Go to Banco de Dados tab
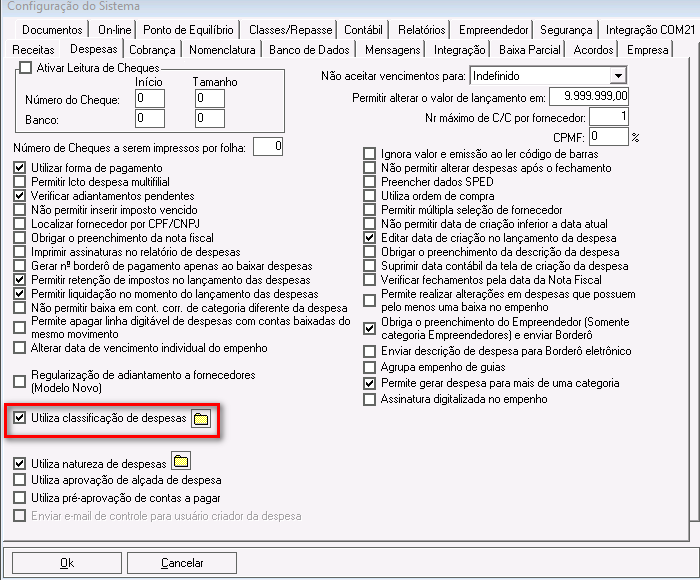This screenshot has height=580, width=700. coord(309,50)
